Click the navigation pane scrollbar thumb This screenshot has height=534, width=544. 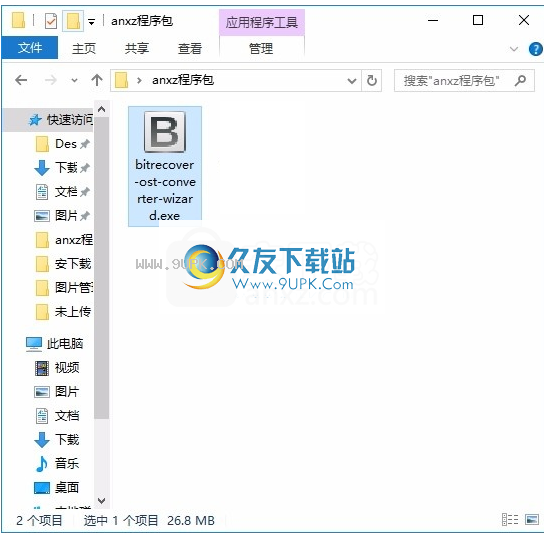[101, 268]
